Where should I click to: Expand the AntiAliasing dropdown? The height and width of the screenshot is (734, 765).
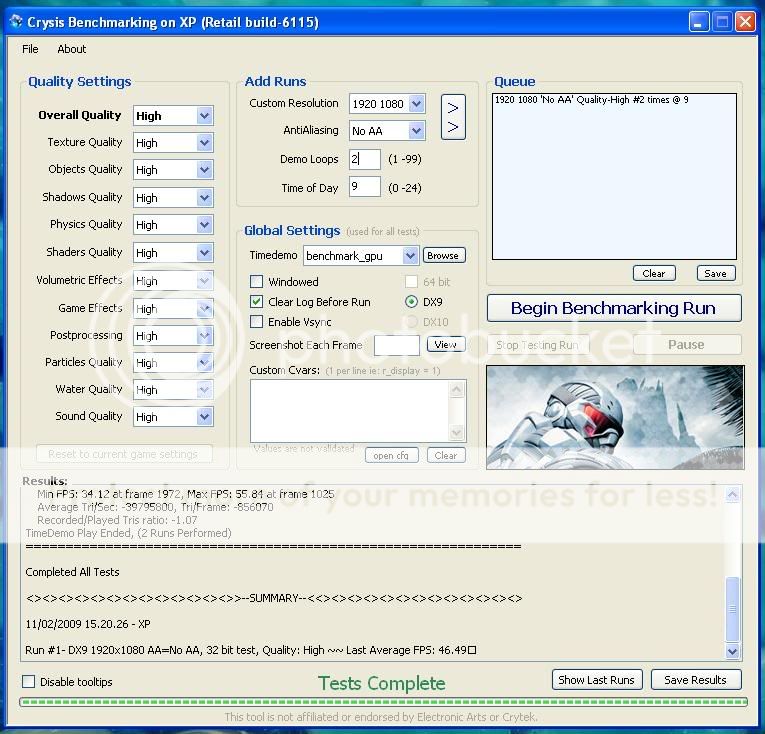[x=416, y=131]
